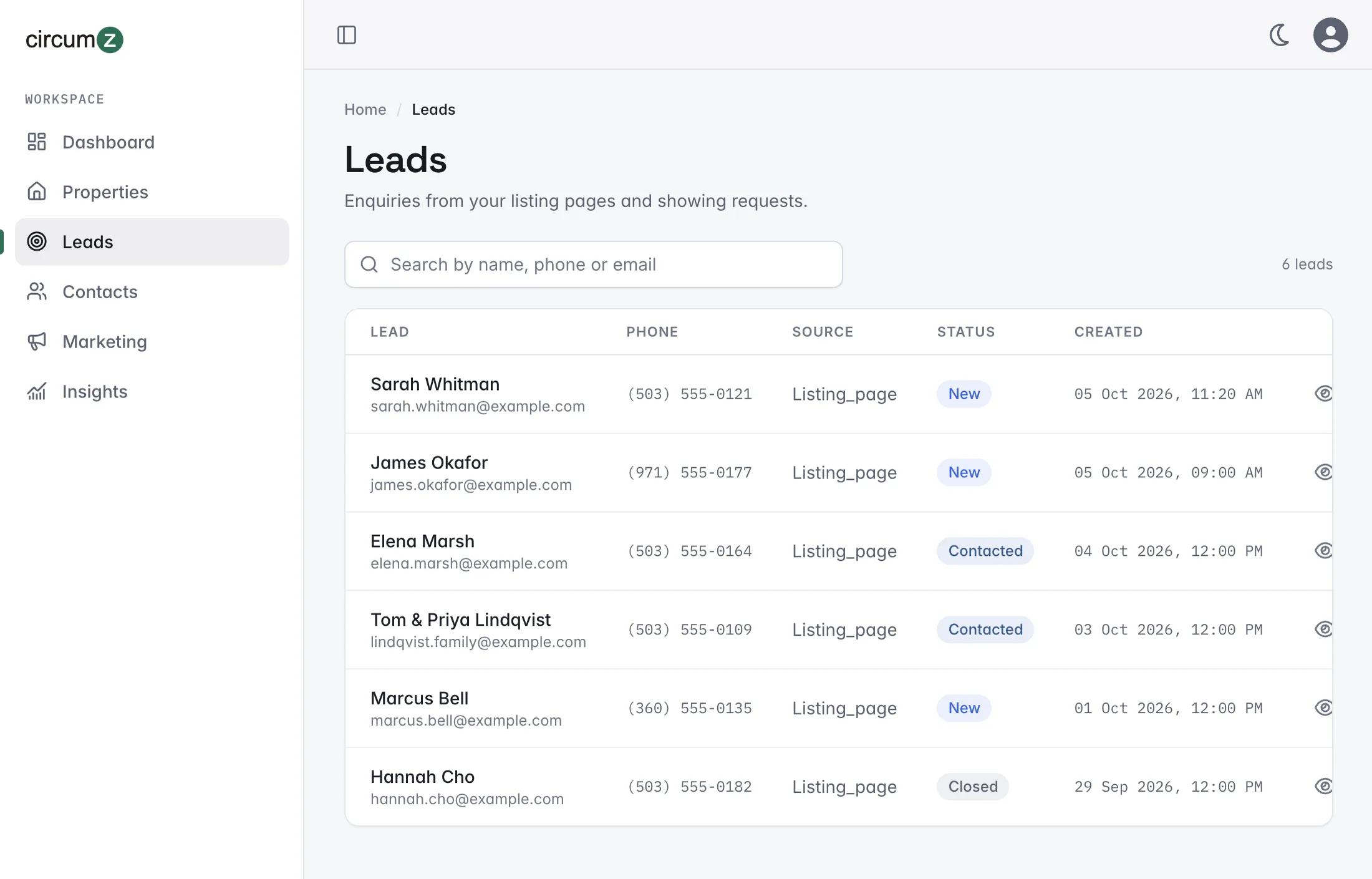Screen dimensions: 1372x879
Task: Switch to dark mode moon icon
Action: point(1280,35)
